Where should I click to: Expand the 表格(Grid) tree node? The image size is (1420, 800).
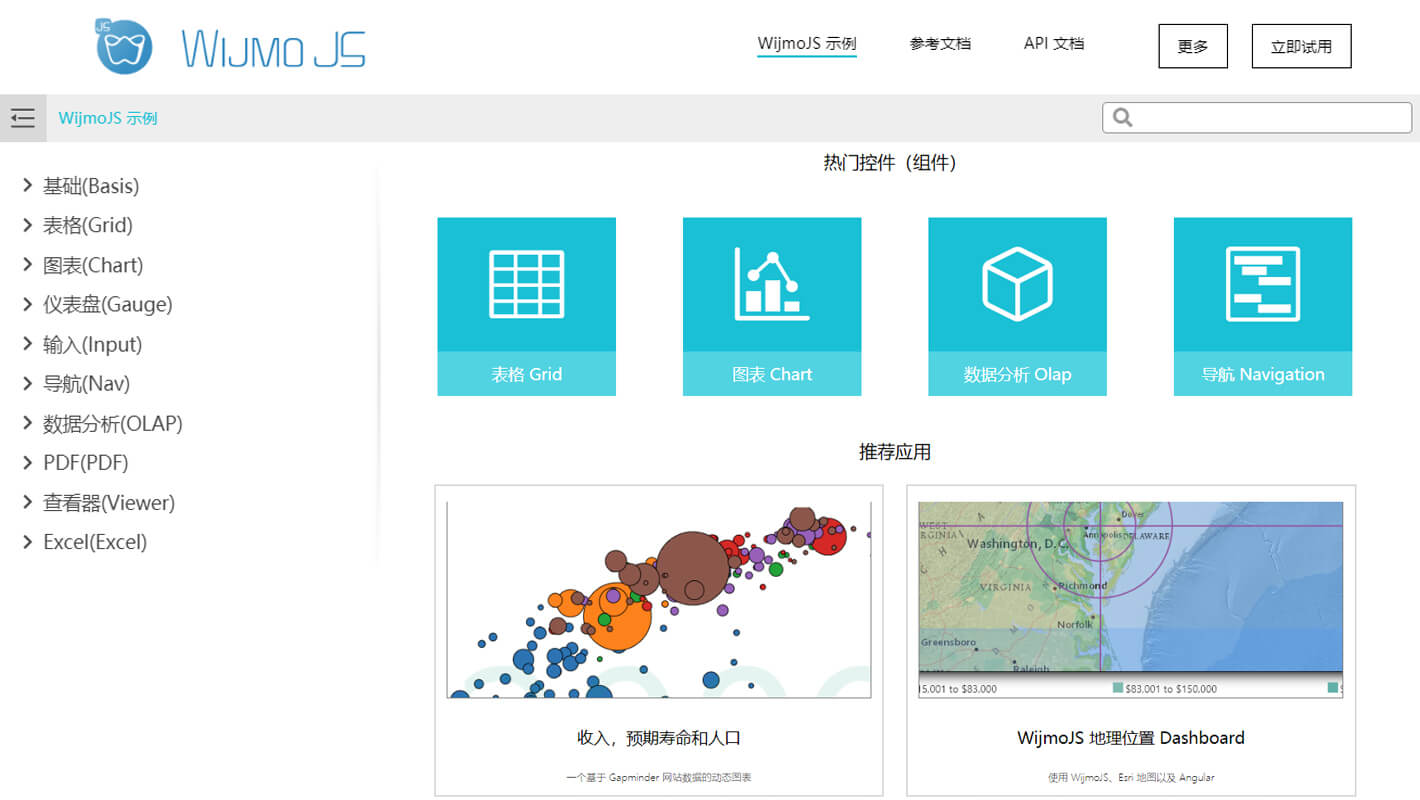28,225
